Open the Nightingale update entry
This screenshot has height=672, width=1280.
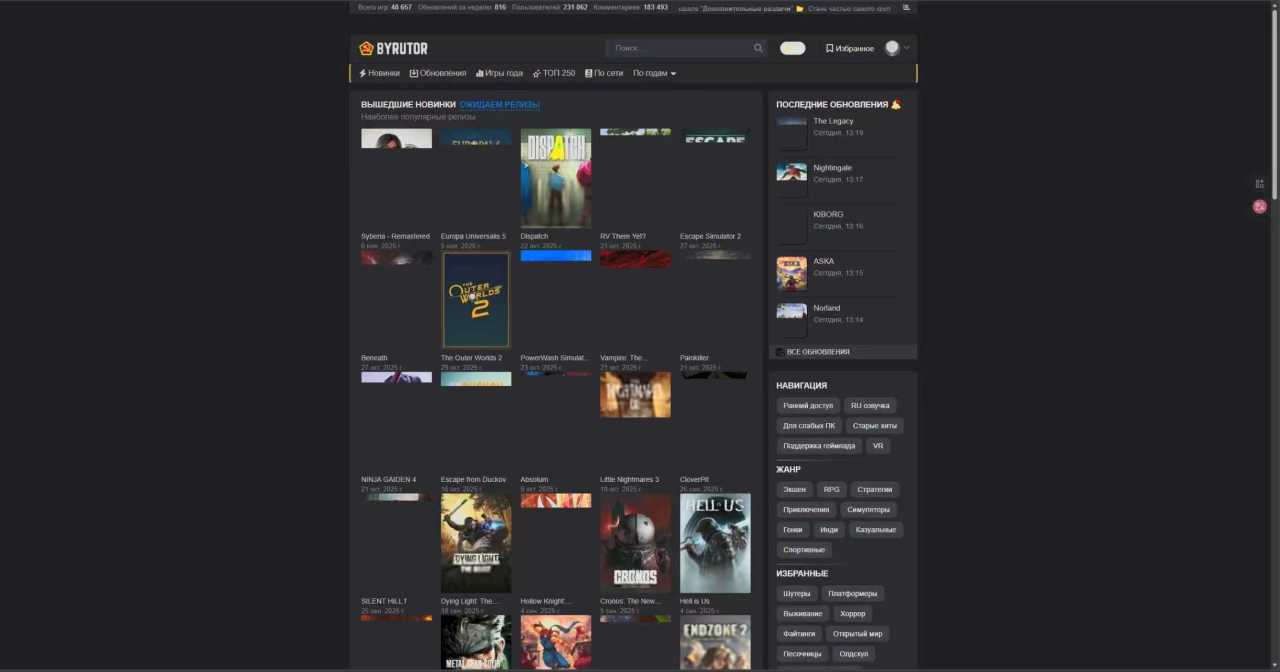832,168
